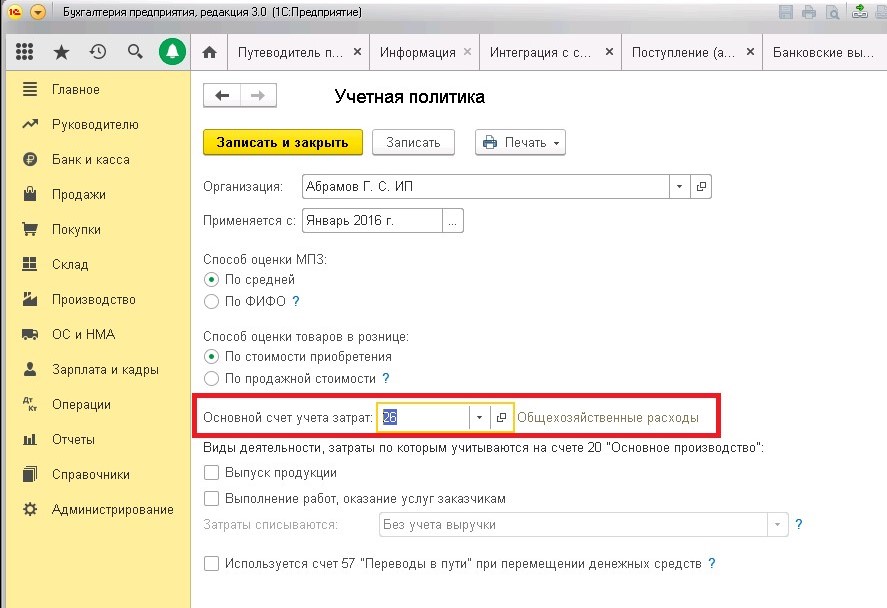
Task: Select the По ФИФО radio option
Action: click(x=211, y=301)
